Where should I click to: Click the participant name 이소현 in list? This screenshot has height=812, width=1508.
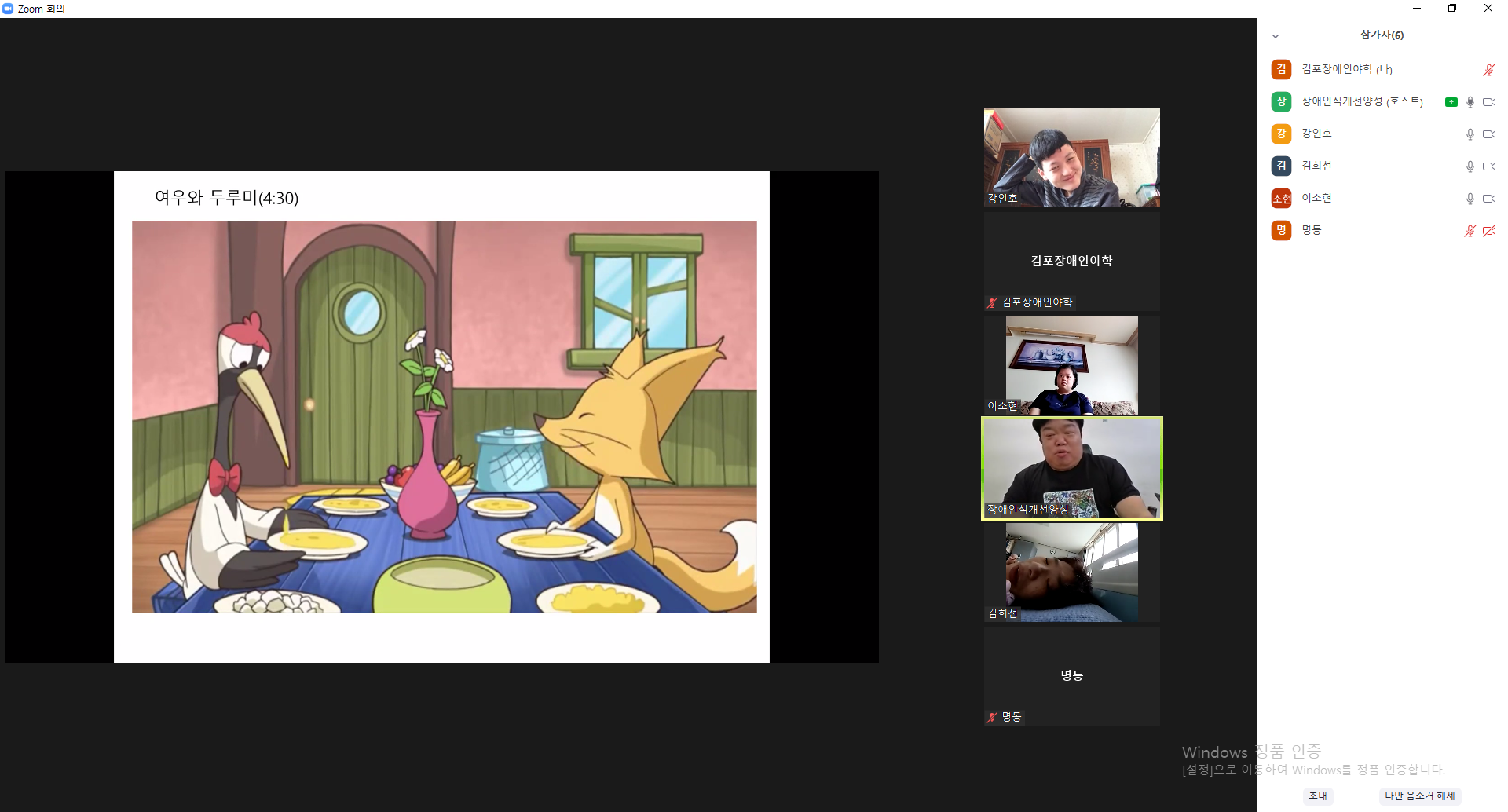tap(1316, 198)
